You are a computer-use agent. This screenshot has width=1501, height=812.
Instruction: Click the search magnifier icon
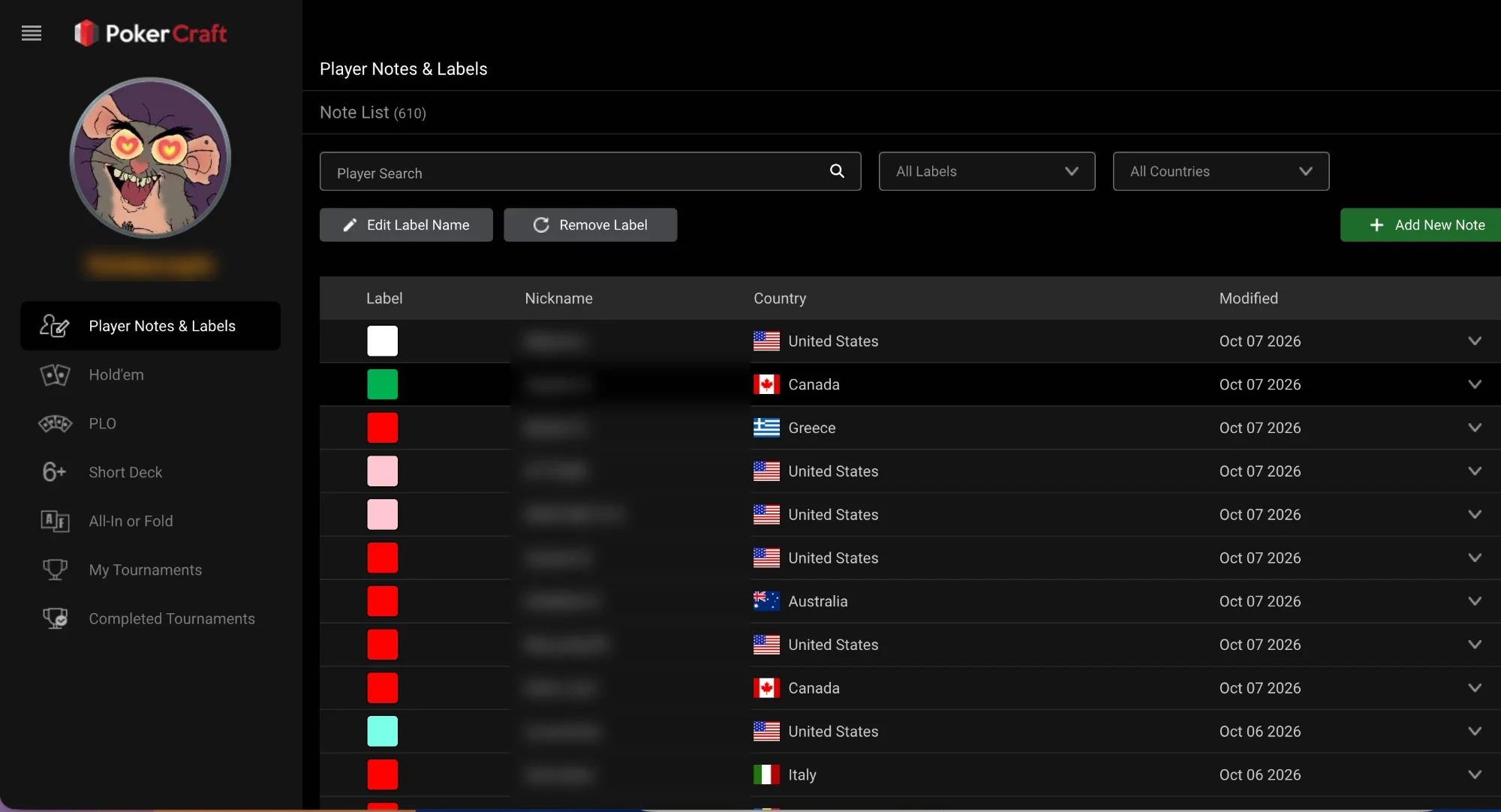pos(837,171)
